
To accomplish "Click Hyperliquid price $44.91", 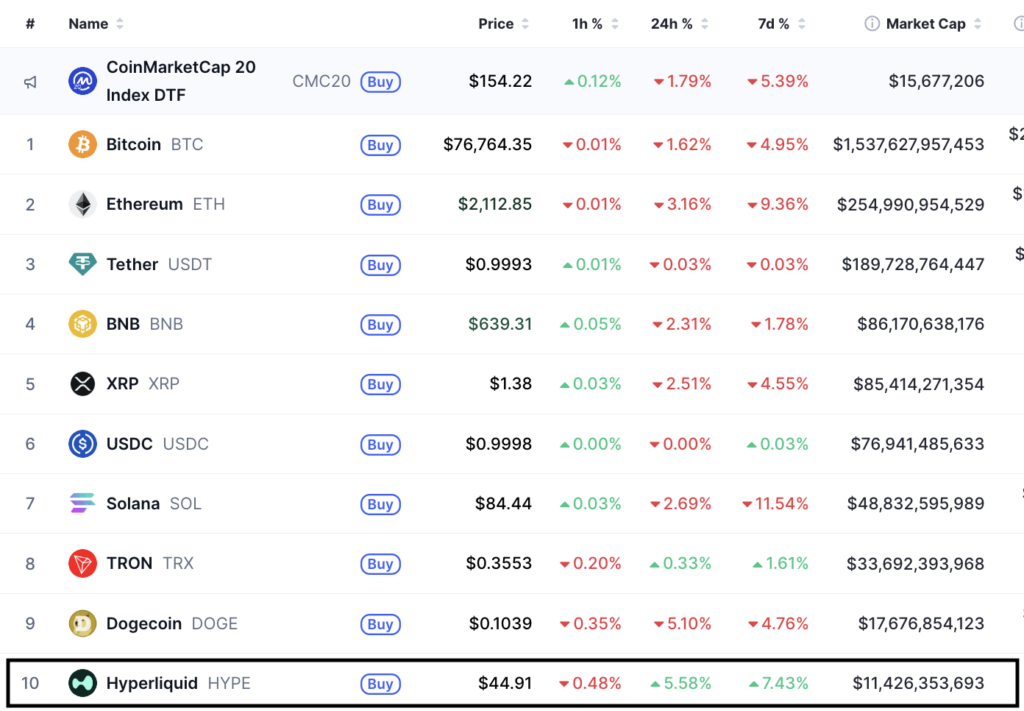I will 505,684.
